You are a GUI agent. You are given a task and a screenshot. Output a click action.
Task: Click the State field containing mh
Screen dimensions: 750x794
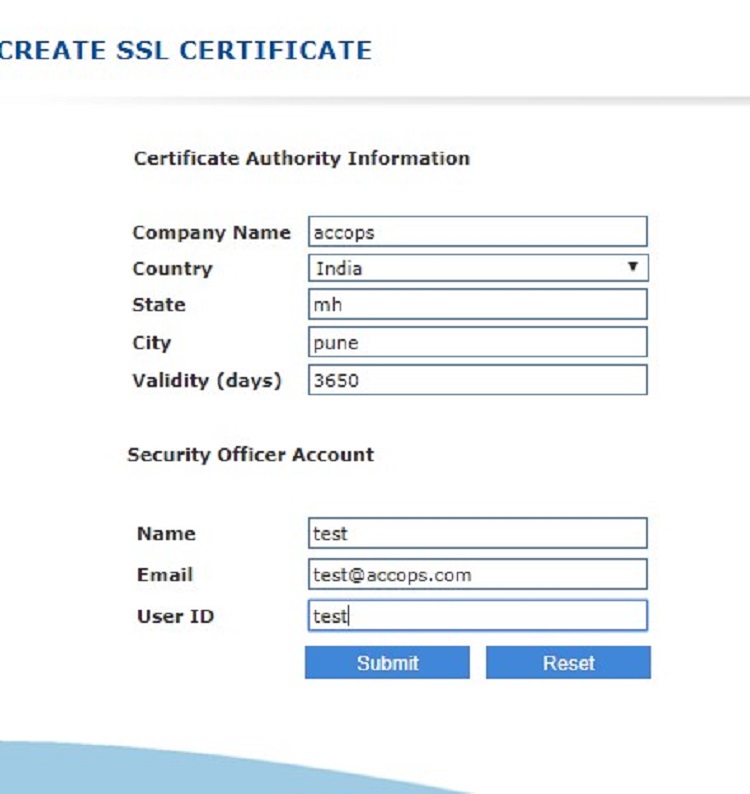tap(478, 304)
